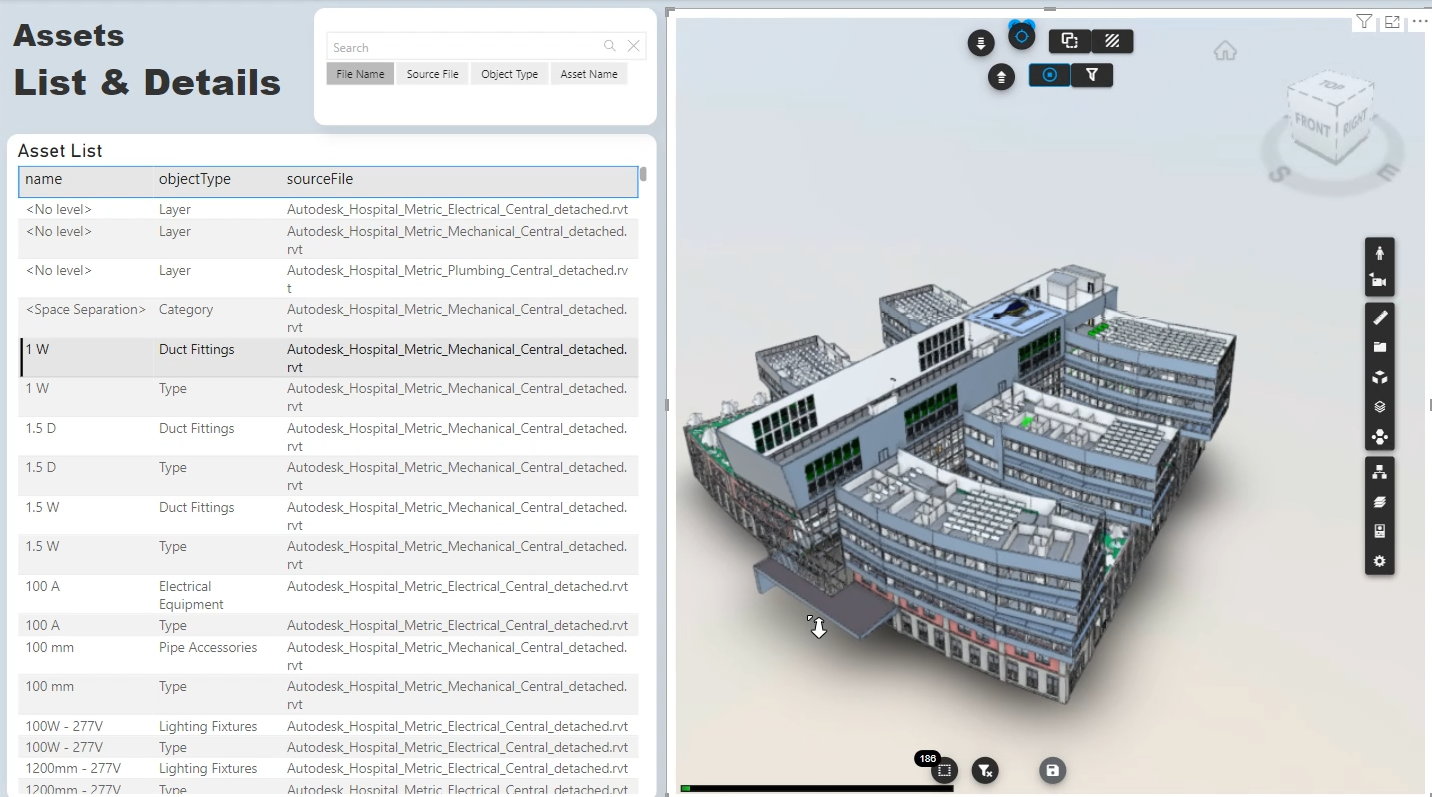Select the Source File button
The width and height of the screenshot is (1432, 797).
pyautogui.click(x=432, y=74)
